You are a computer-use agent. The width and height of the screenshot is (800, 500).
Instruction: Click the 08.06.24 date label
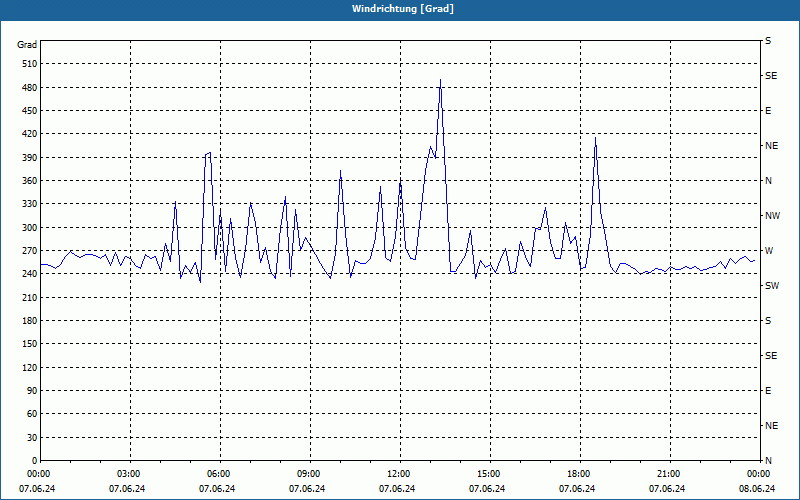coord(757,489)
